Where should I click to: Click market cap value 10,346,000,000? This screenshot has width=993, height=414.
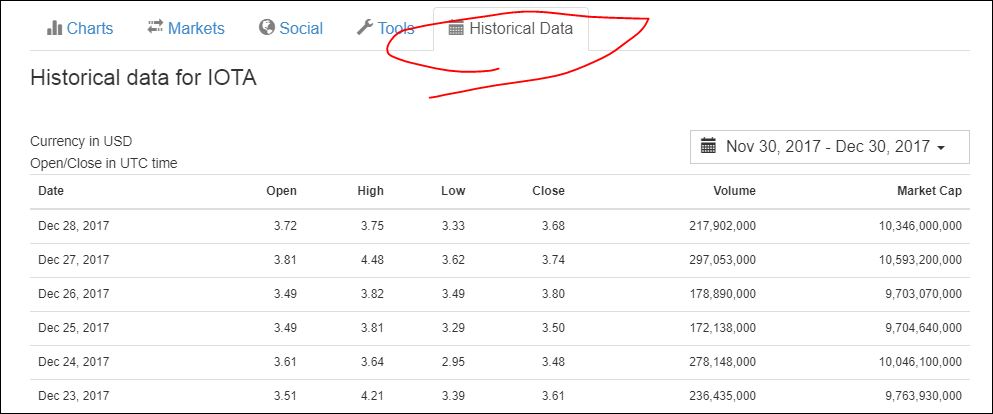click(921, 225)
